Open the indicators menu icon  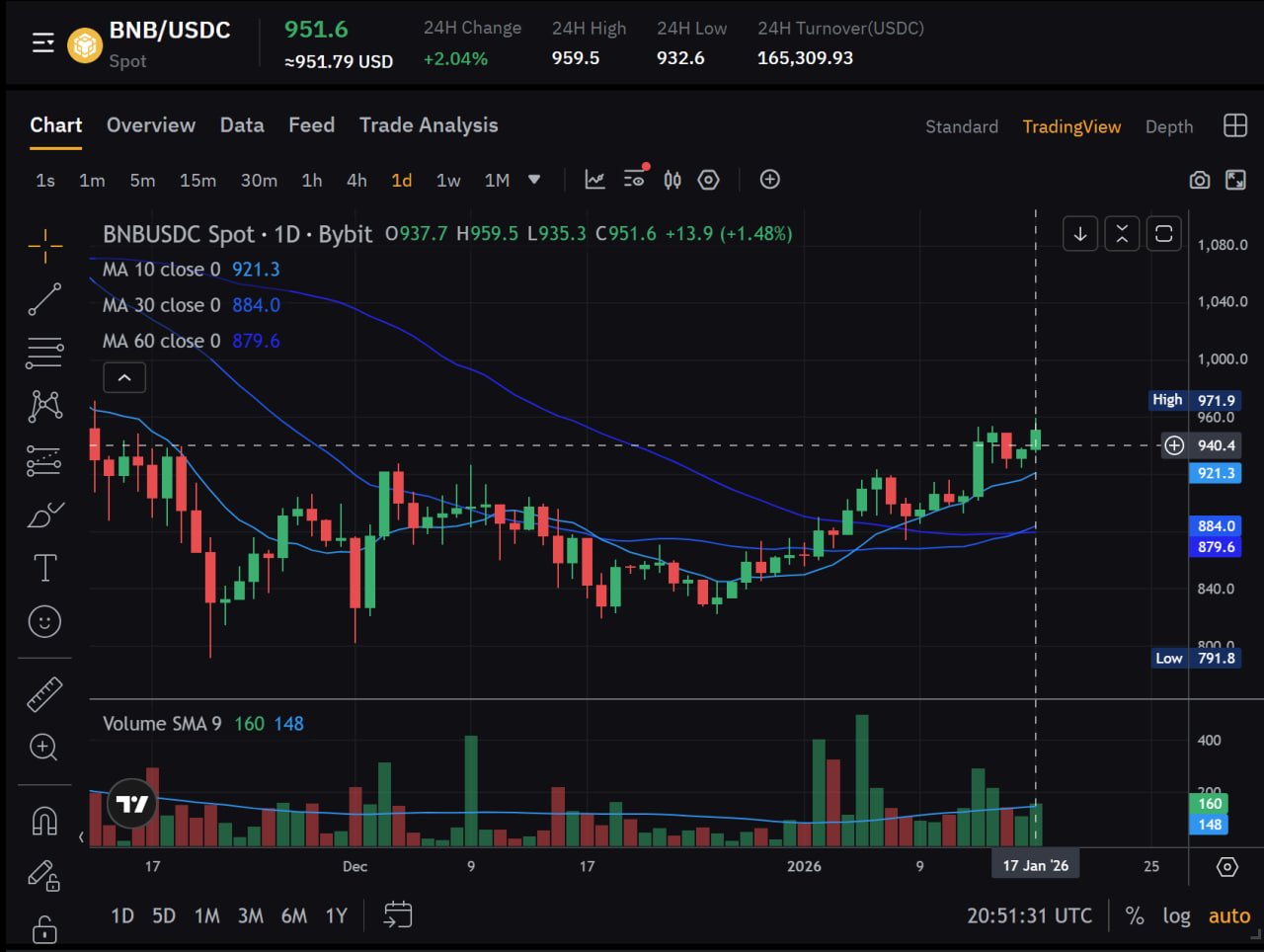(x=635, y=178)
